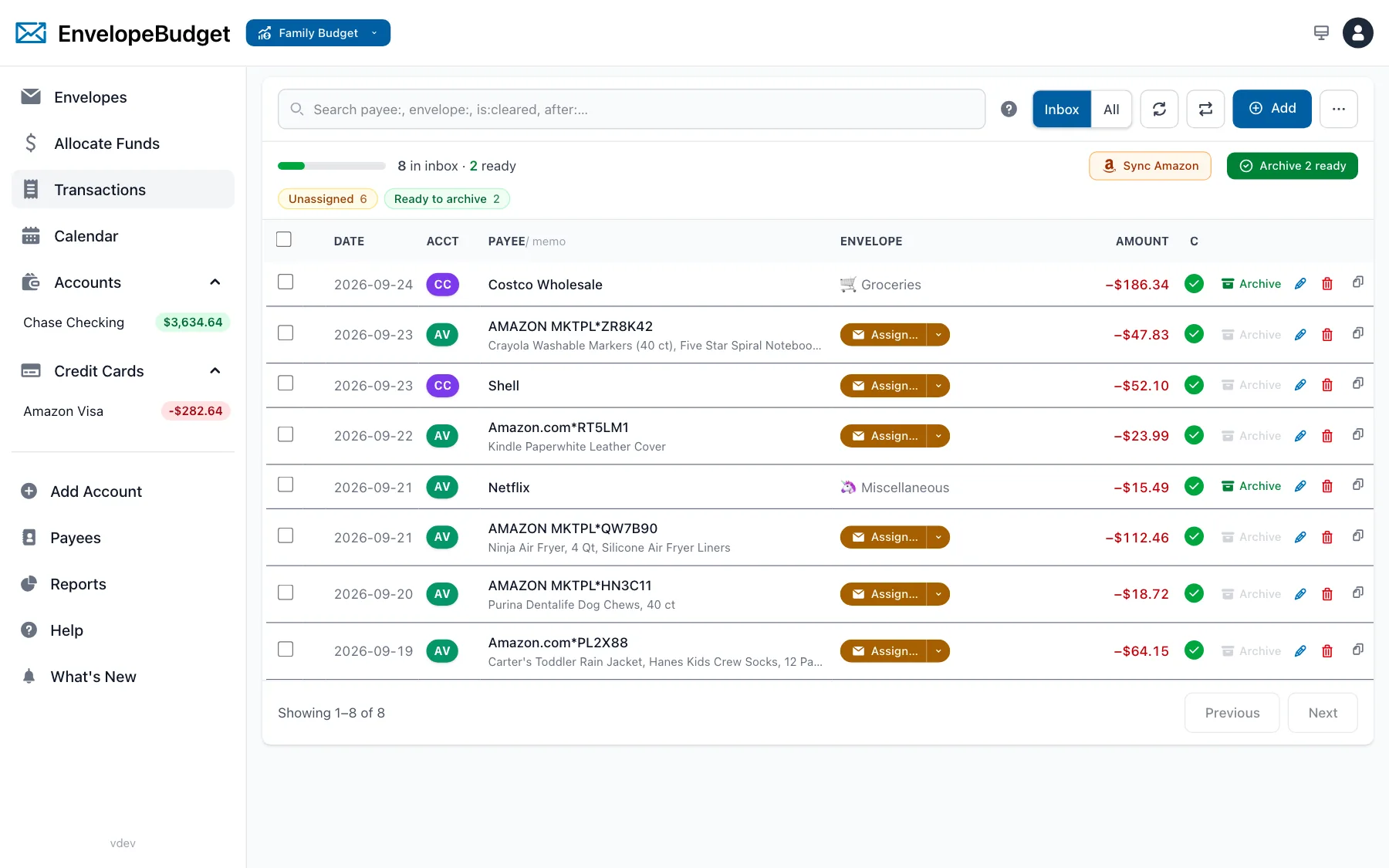Viewport: 1389px width, 868px height.
Task: Click the Add transaction button
Action: 1272,109
